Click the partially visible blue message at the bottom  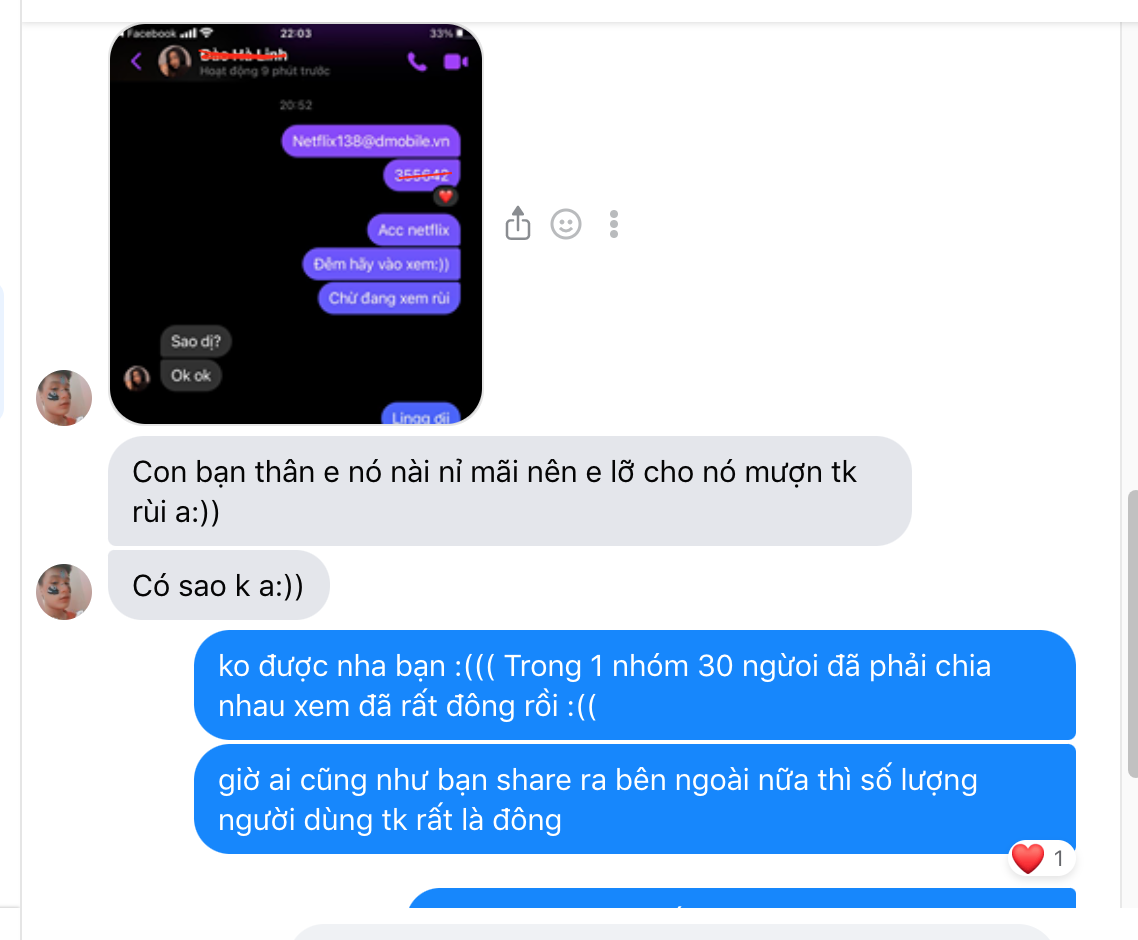741,898
